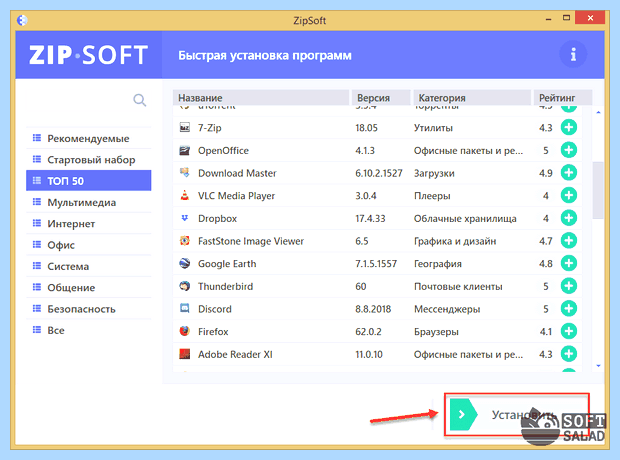Click the OpenOffice program icon
Viewport: 620px width, 460px height.
click(x=185, y=150)
